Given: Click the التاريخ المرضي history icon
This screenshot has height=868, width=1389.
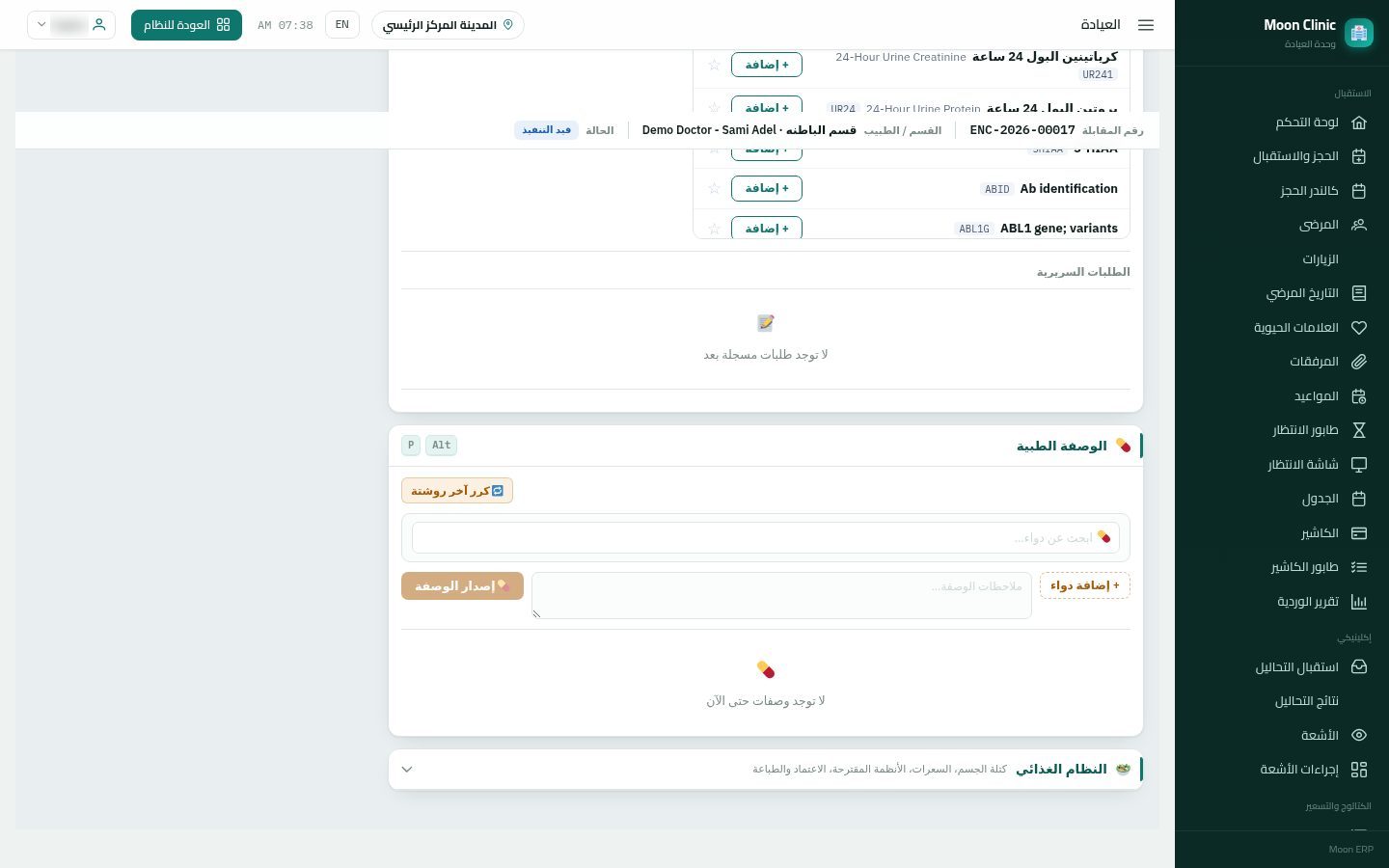Looking at the screenshot, I should point(1359,293).
